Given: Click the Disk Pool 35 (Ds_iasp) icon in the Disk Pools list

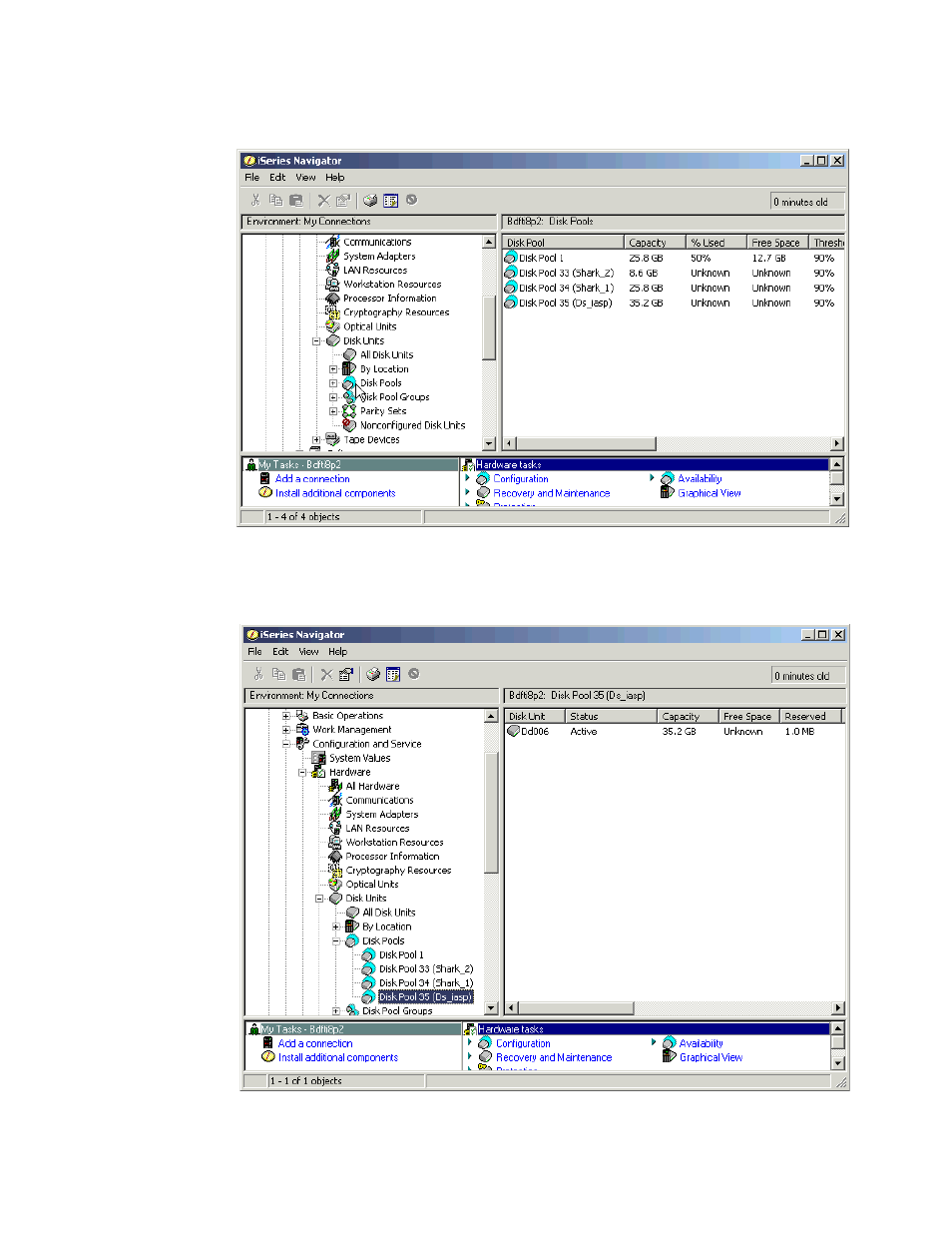Looking at the screenshot, I should click(511, 303).
